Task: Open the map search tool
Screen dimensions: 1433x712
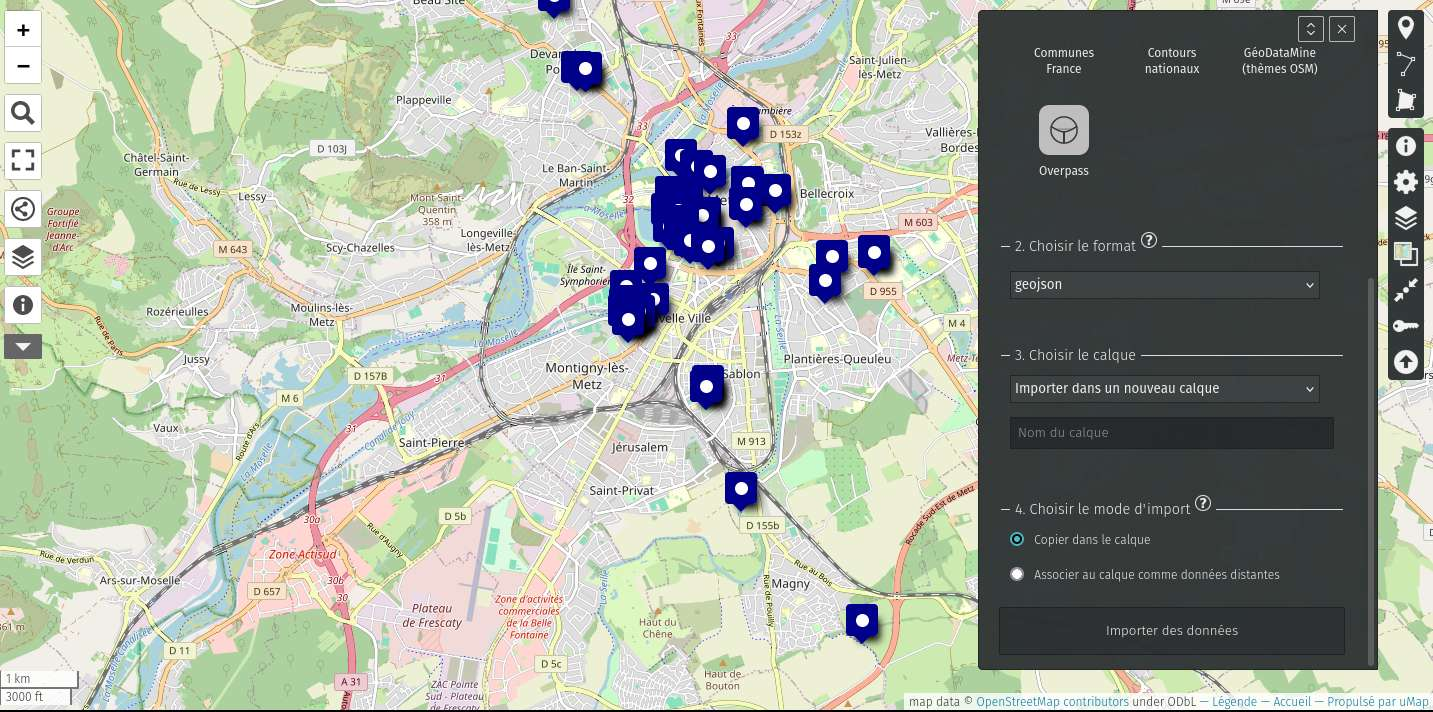Action: tap(23, 114)
